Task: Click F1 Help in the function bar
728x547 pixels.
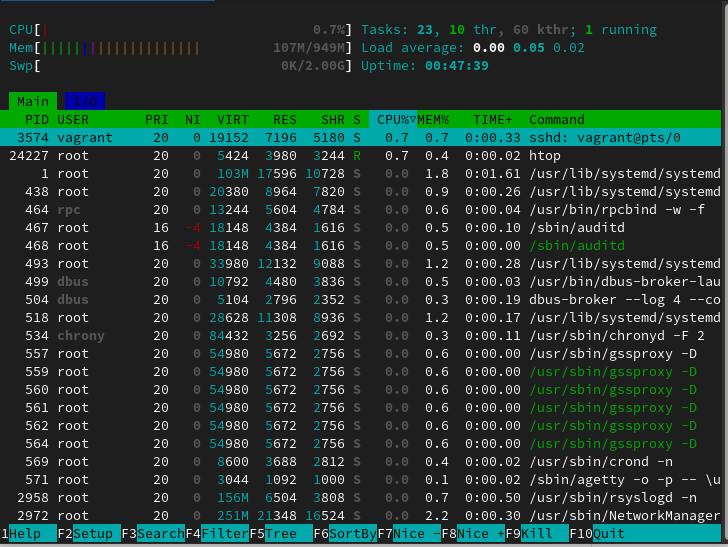Action: click(29, 534)
